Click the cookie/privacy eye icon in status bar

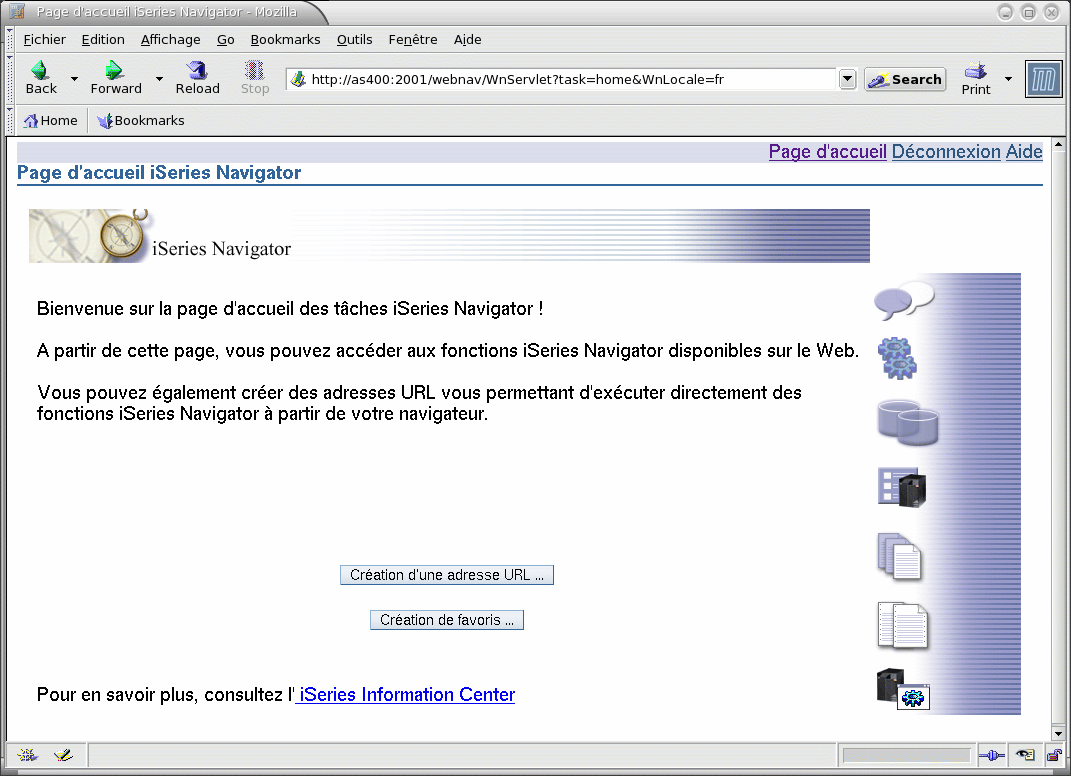[x=1025, y=755]
